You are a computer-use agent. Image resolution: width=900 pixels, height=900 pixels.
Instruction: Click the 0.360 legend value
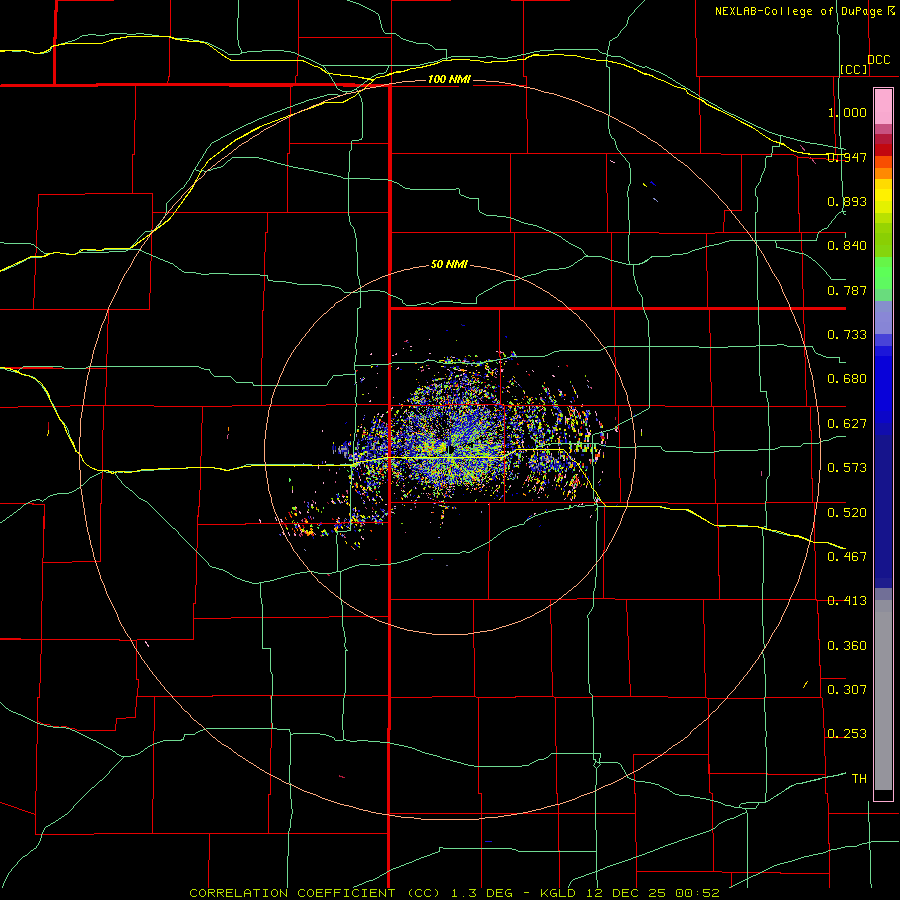click(x=847, y=646)
